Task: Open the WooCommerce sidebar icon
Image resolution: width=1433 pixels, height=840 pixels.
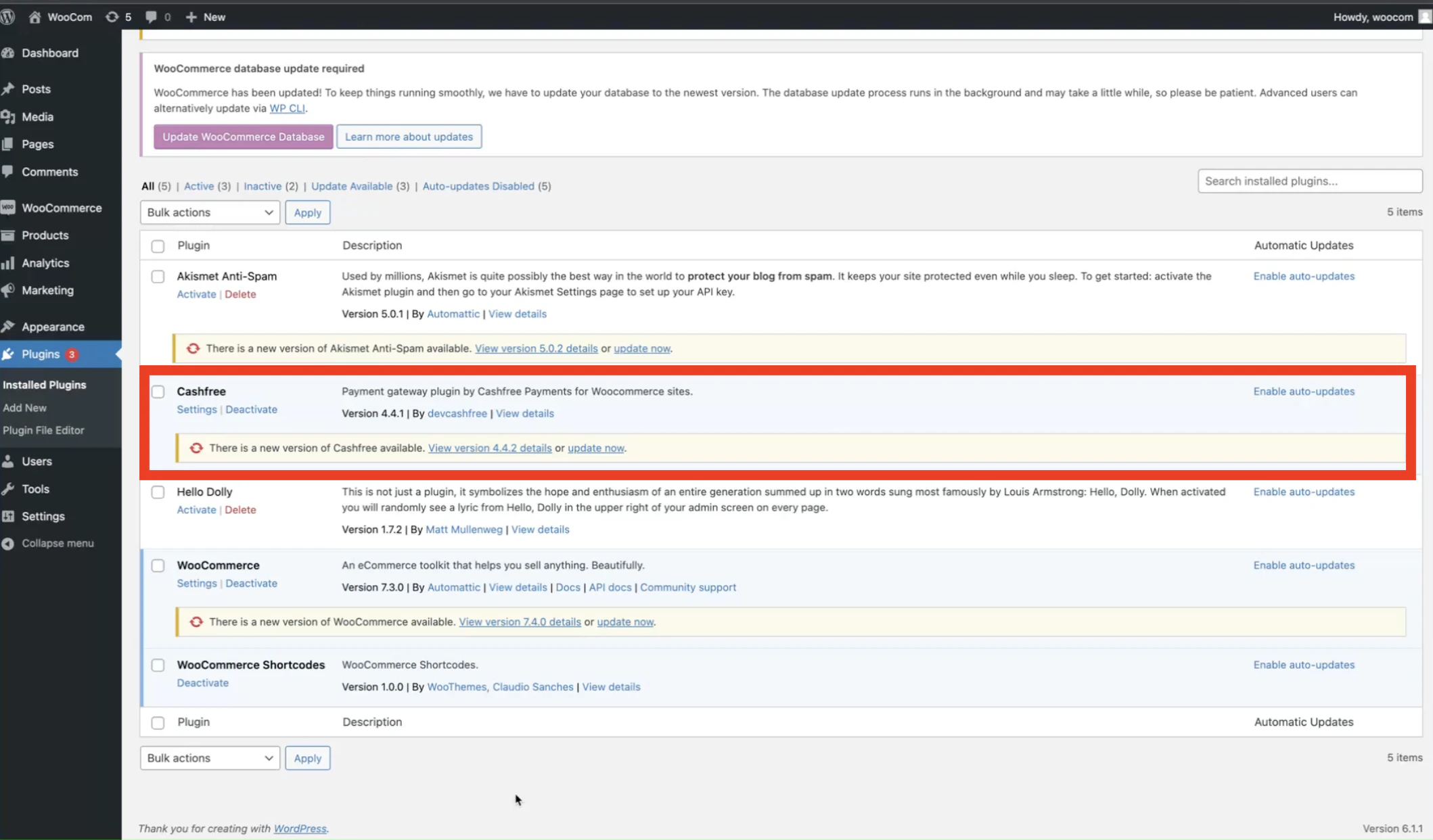Action: click(8, 208)
